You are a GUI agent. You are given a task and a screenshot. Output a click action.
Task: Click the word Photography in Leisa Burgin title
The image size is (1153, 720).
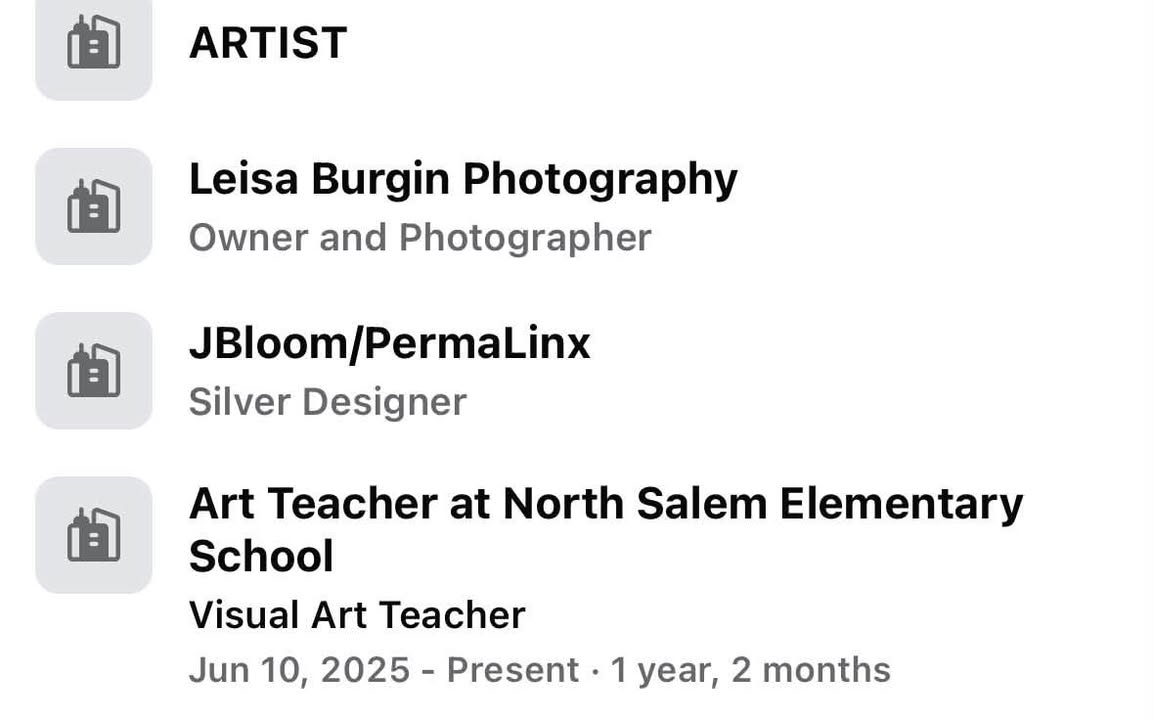click(x=599, y=180)
